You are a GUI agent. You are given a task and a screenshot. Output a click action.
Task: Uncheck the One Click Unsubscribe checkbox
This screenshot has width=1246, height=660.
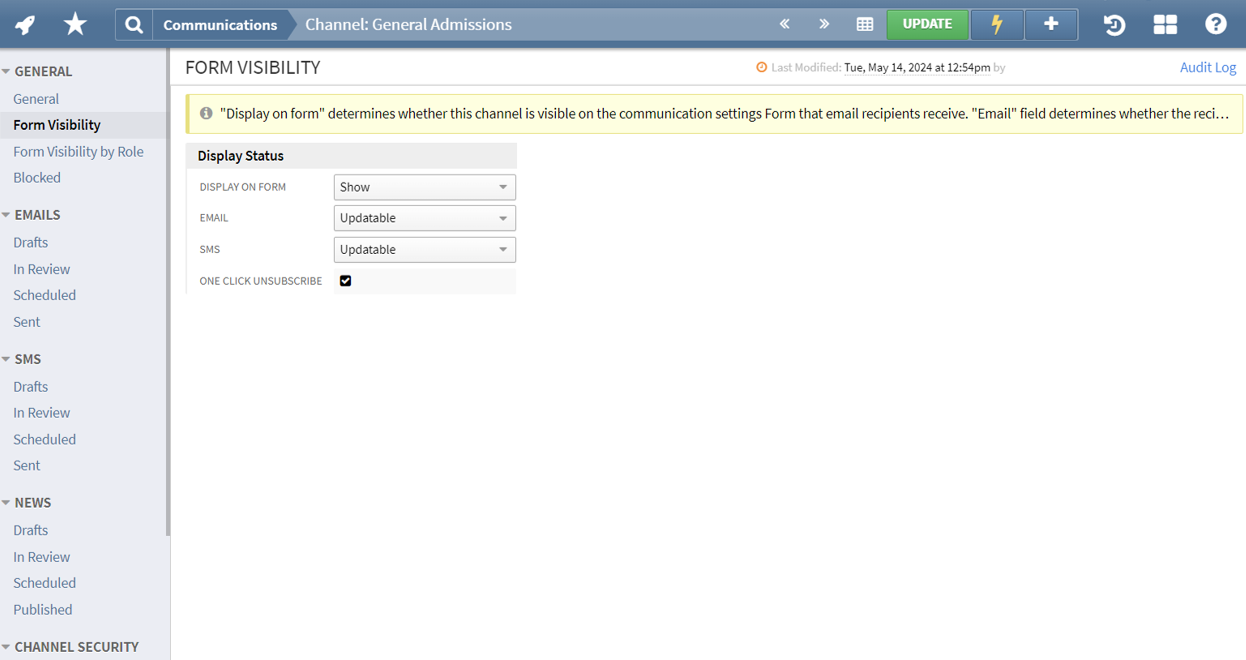tap(346, 281)
